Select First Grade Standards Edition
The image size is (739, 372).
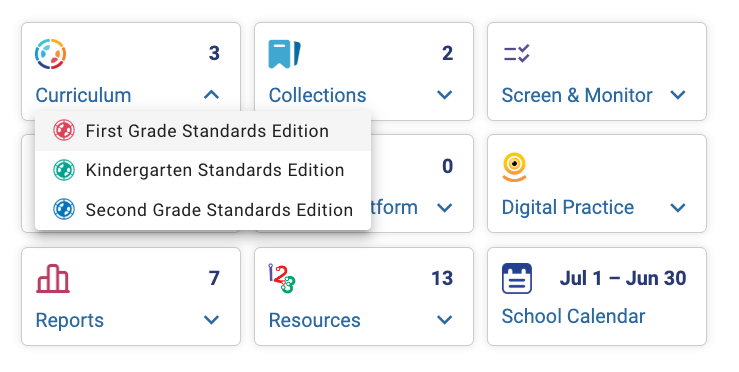coord(203,131)
